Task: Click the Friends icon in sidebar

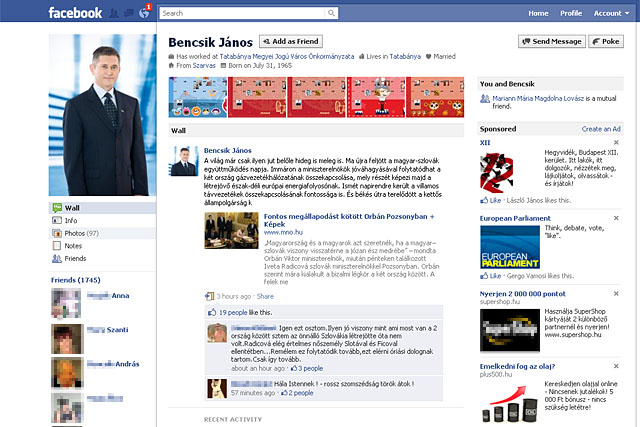Action: tap(57, 258)
